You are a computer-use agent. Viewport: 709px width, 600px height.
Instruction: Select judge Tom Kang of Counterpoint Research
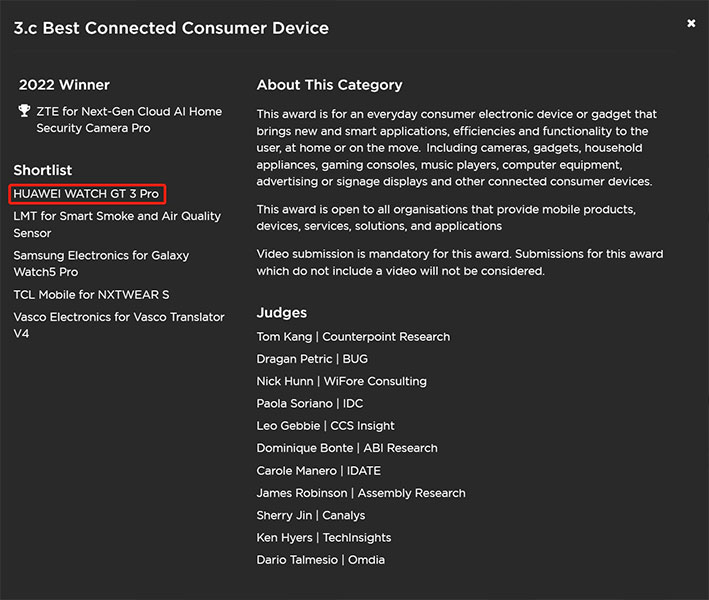pyautogui.click(x=353, y=337)
